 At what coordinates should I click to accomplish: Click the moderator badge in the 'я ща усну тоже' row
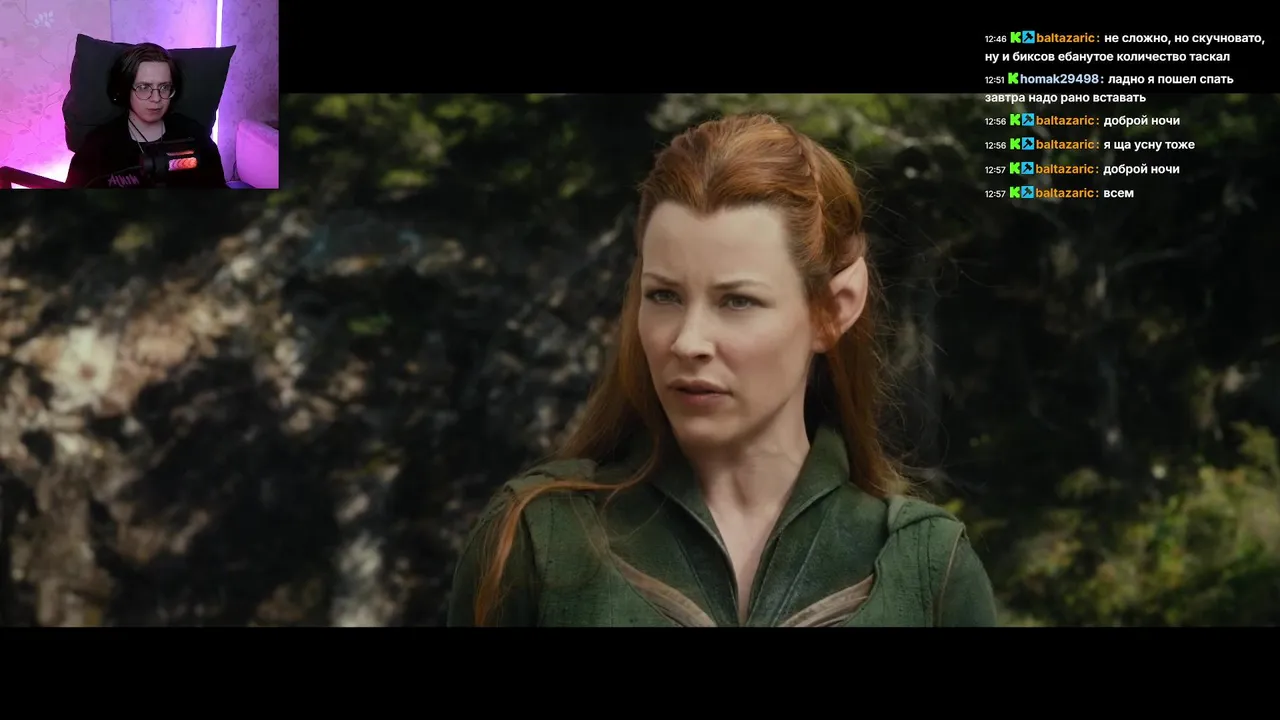[x=1028, y=145]
